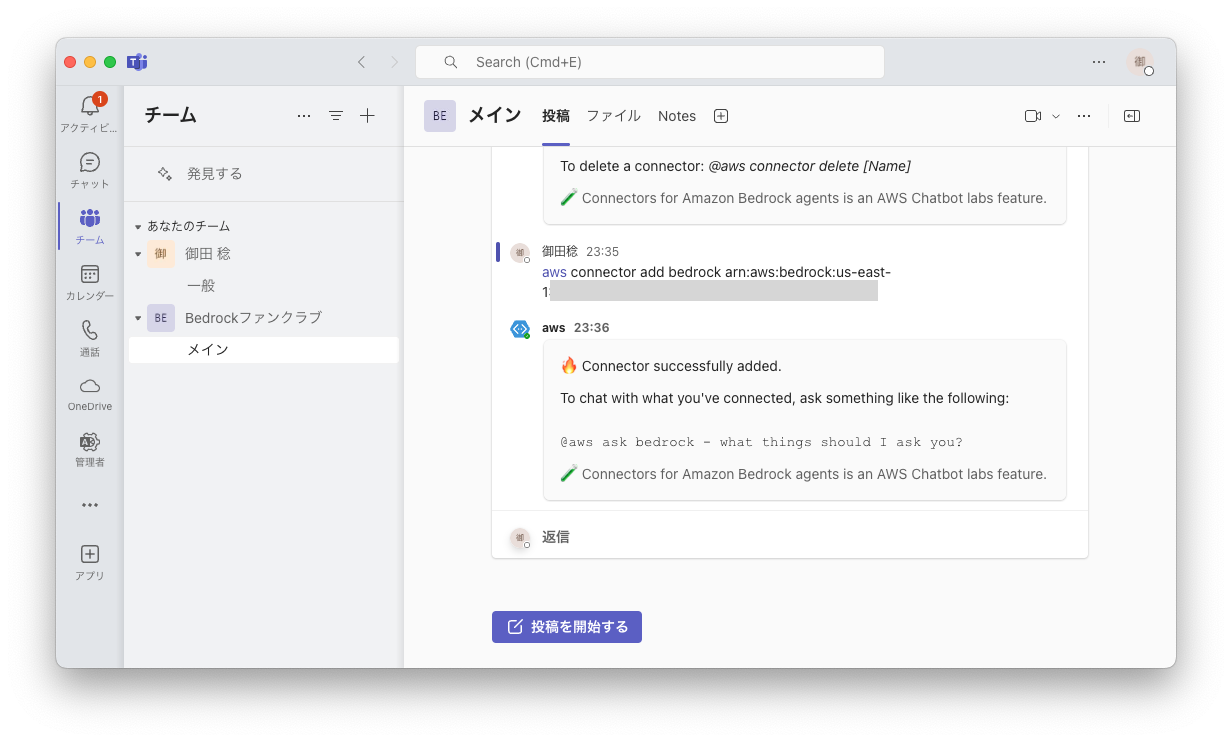Click the チーム panel heading
Screen dimensions: 1232x742
[x=171, y=116]
